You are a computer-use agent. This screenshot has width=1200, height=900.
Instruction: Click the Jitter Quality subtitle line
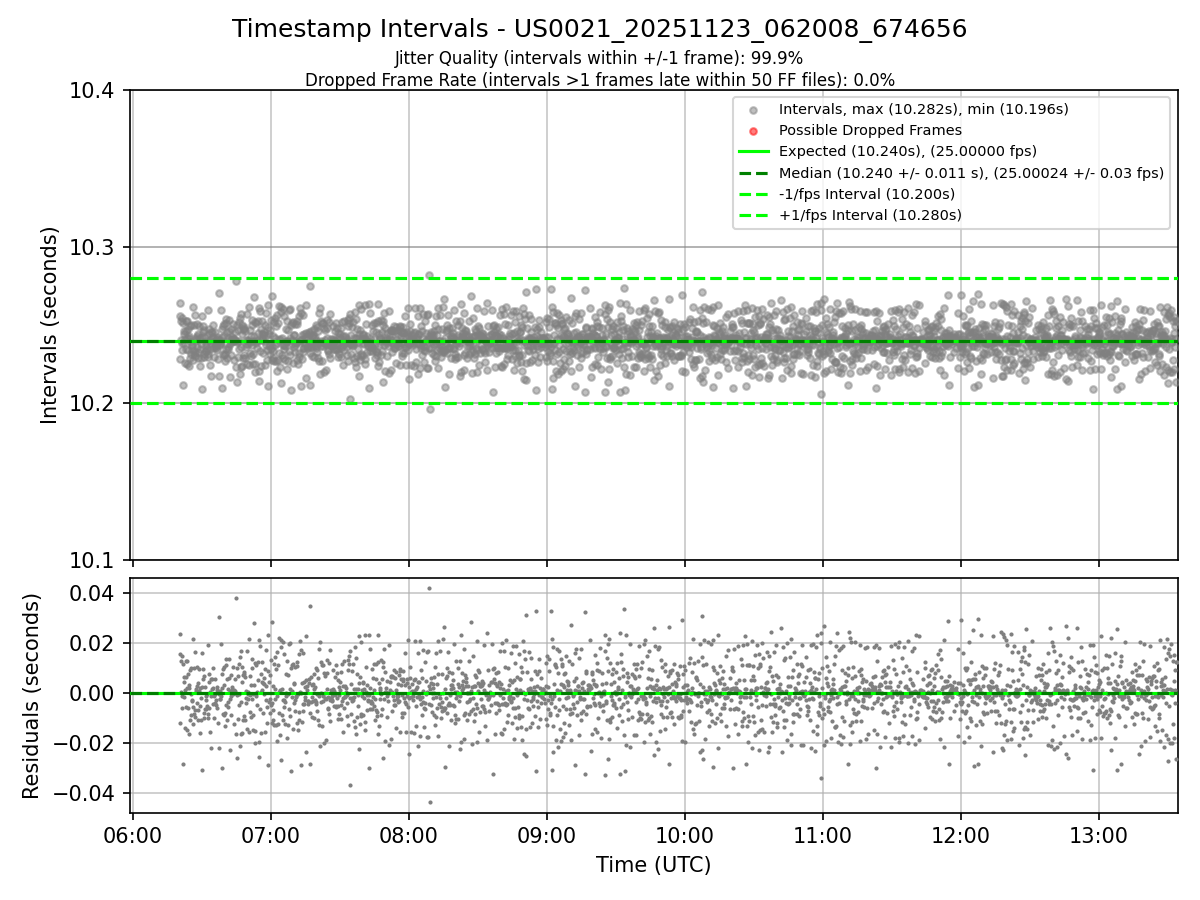coord(599,58)
